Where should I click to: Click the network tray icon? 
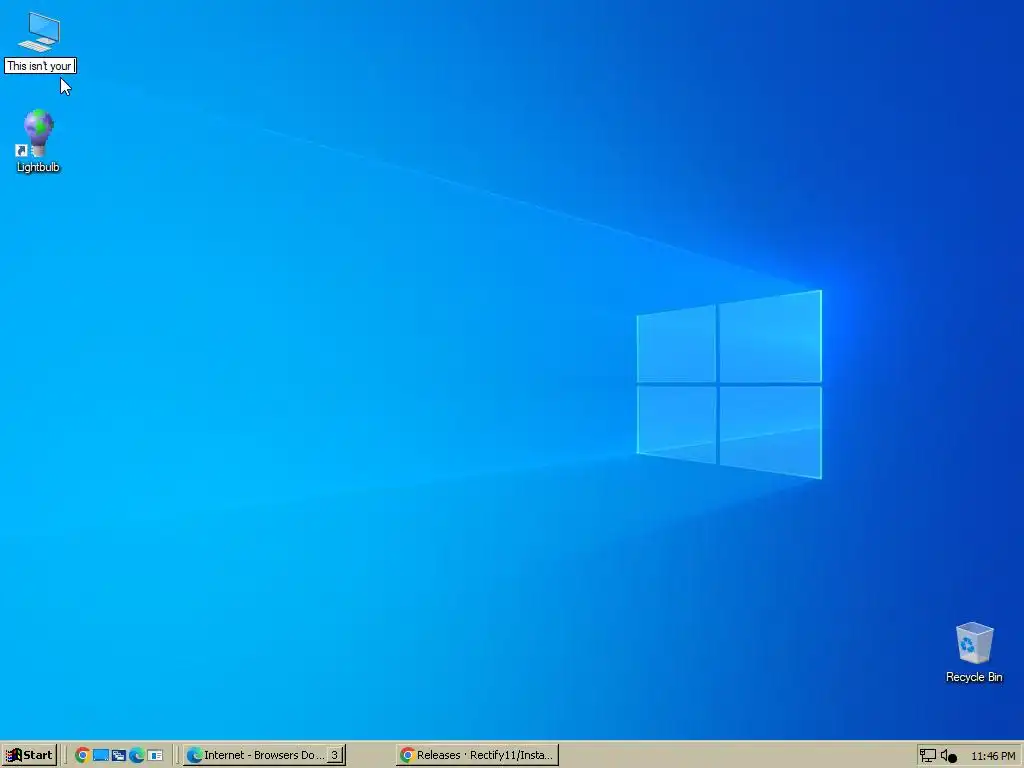[x=927, y=756]
